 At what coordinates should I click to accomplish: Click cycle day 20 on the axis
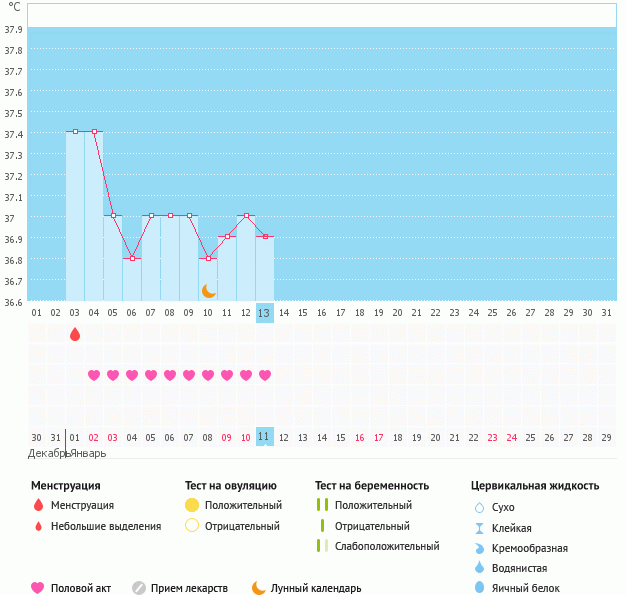click(x=397, y=313)
